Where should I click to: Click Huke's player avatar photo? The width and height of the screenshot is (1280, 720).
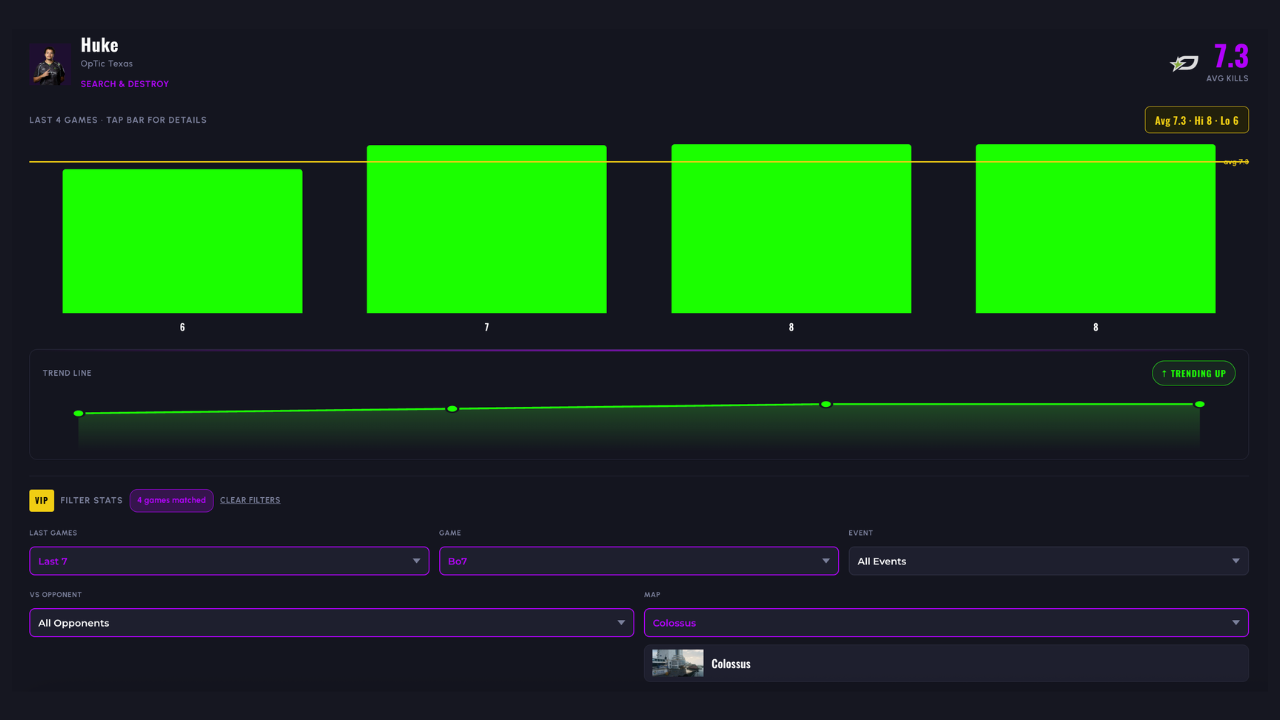pyautogui.click(x=50, y=64)
